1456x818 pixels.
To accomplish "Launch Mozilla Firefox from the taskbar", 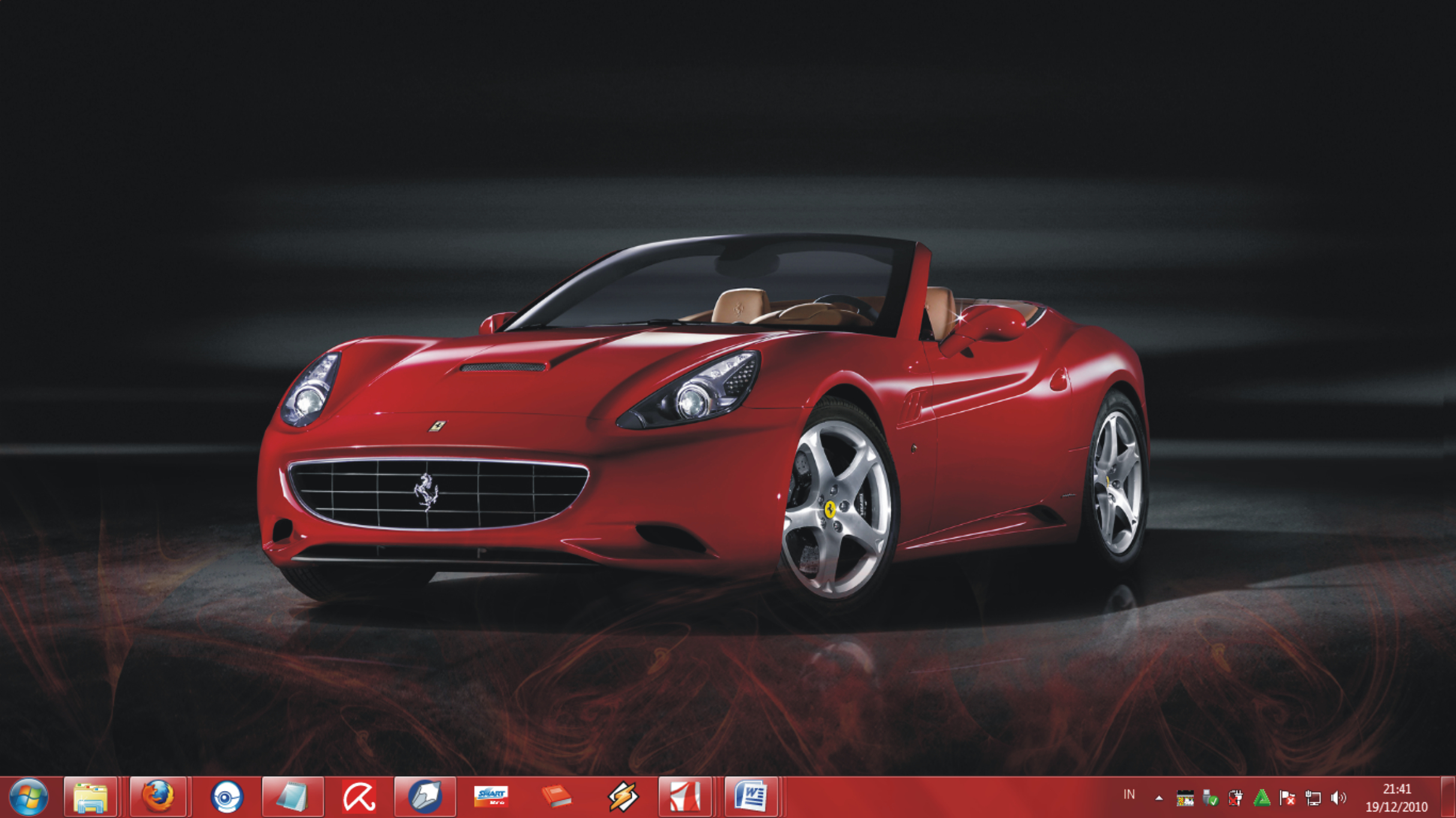I will tap(158, 797).
